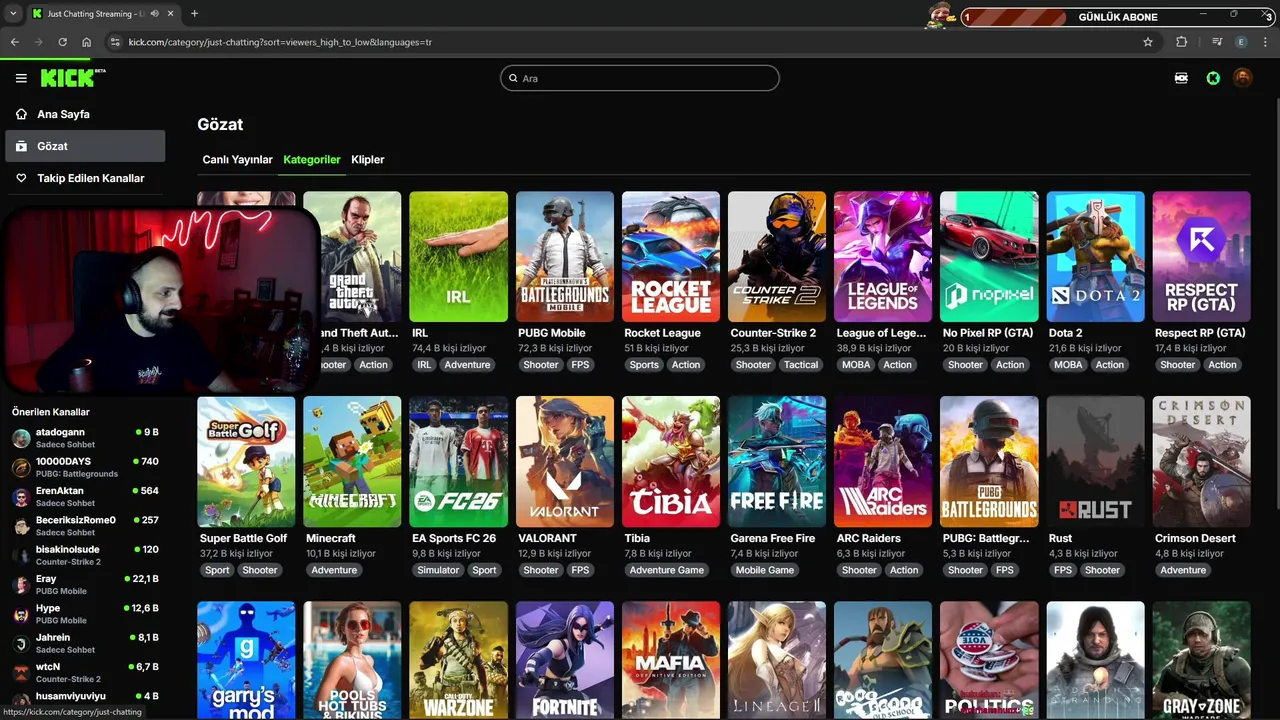The image size is (1280, 720).
Task: Open the creator dashboard camera icon
Action: tap(1181, 78)
